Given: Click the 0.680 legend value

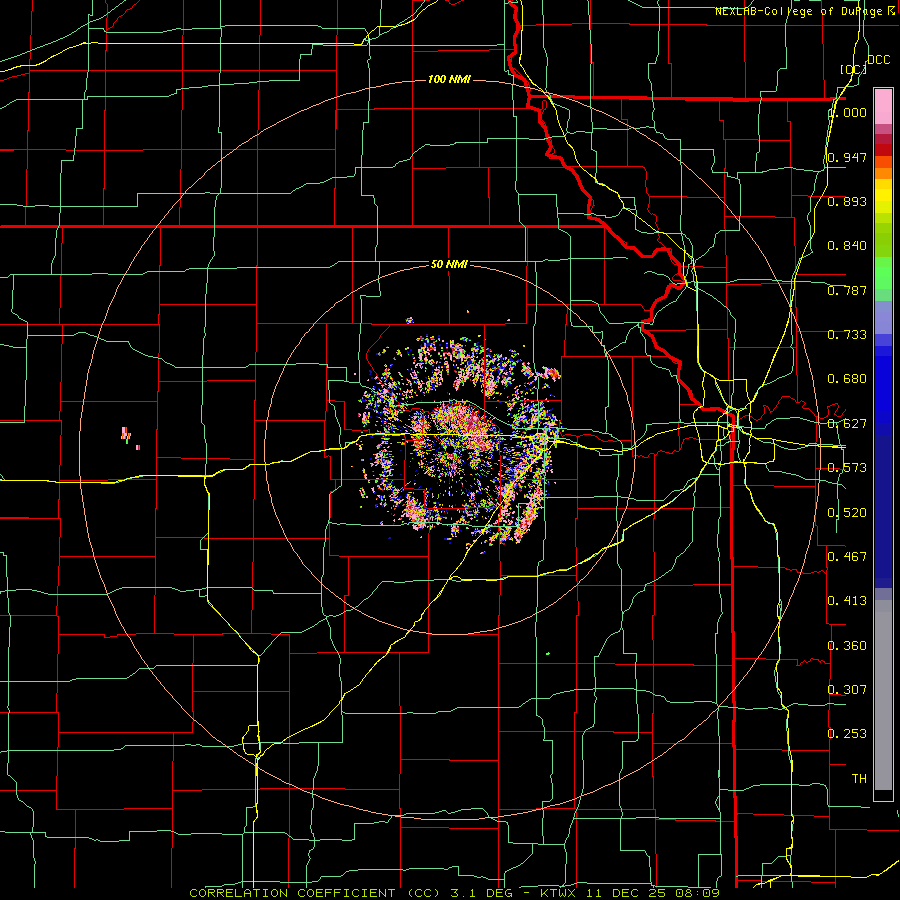Looking at the screenshot, I should point(847,379).
